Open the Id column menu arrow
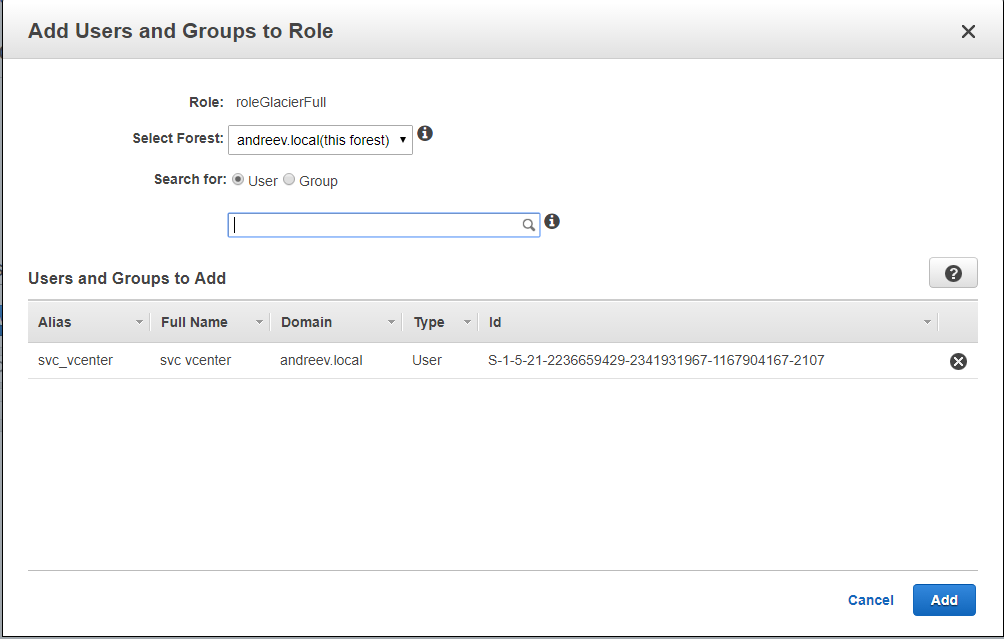 click(927, 322)
